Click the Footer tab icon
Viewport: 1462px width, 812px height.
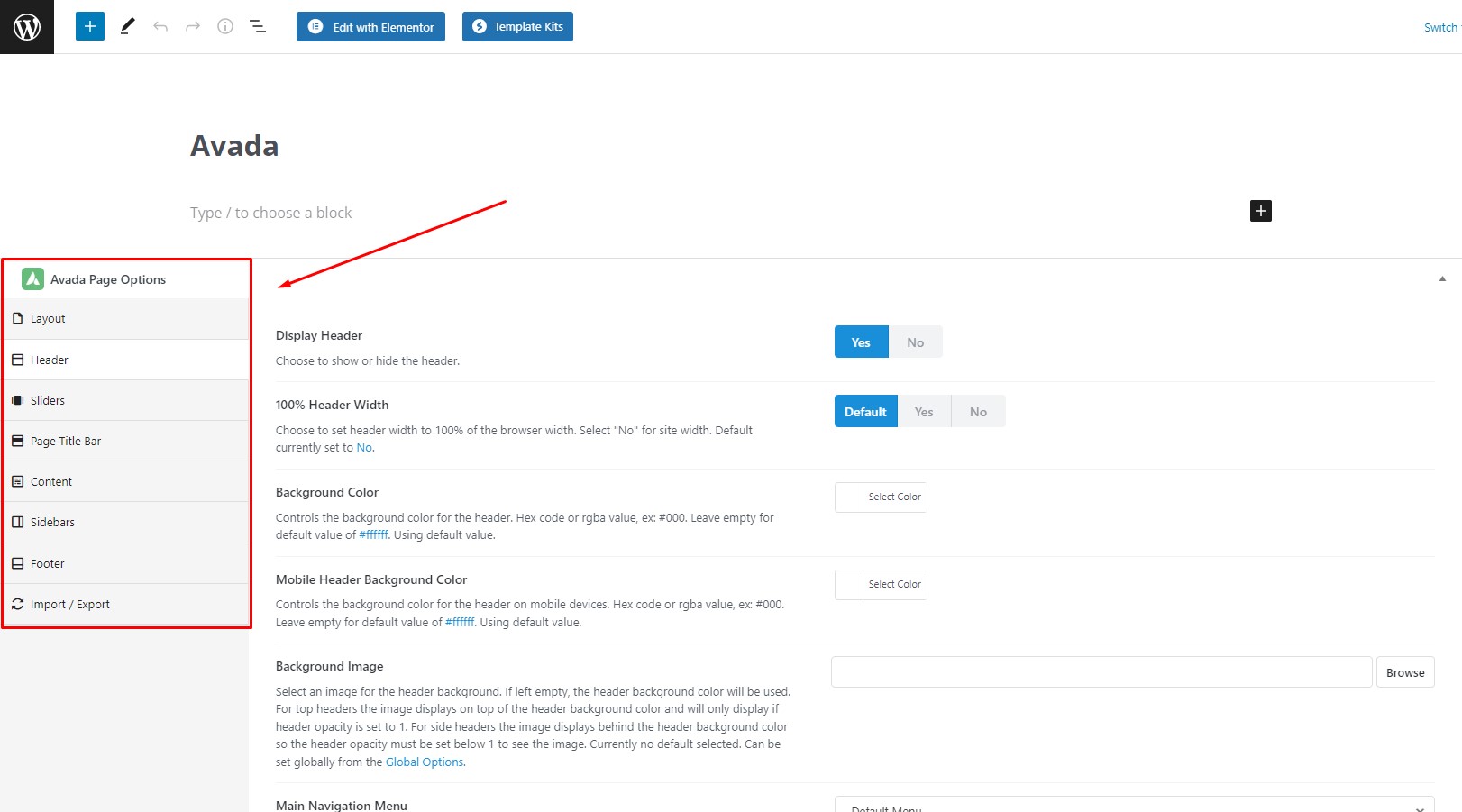coord(17,563)
